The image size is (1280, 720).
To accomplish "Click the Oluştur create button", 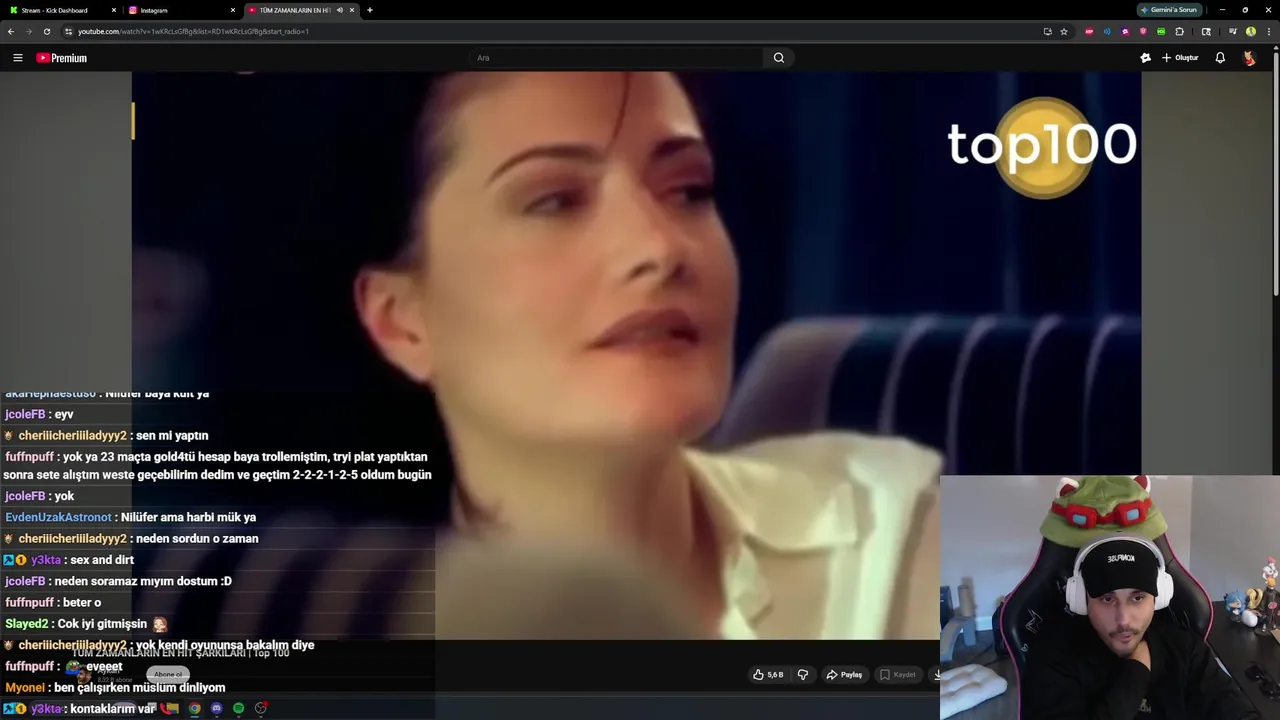I will [x=1180, y=58].
